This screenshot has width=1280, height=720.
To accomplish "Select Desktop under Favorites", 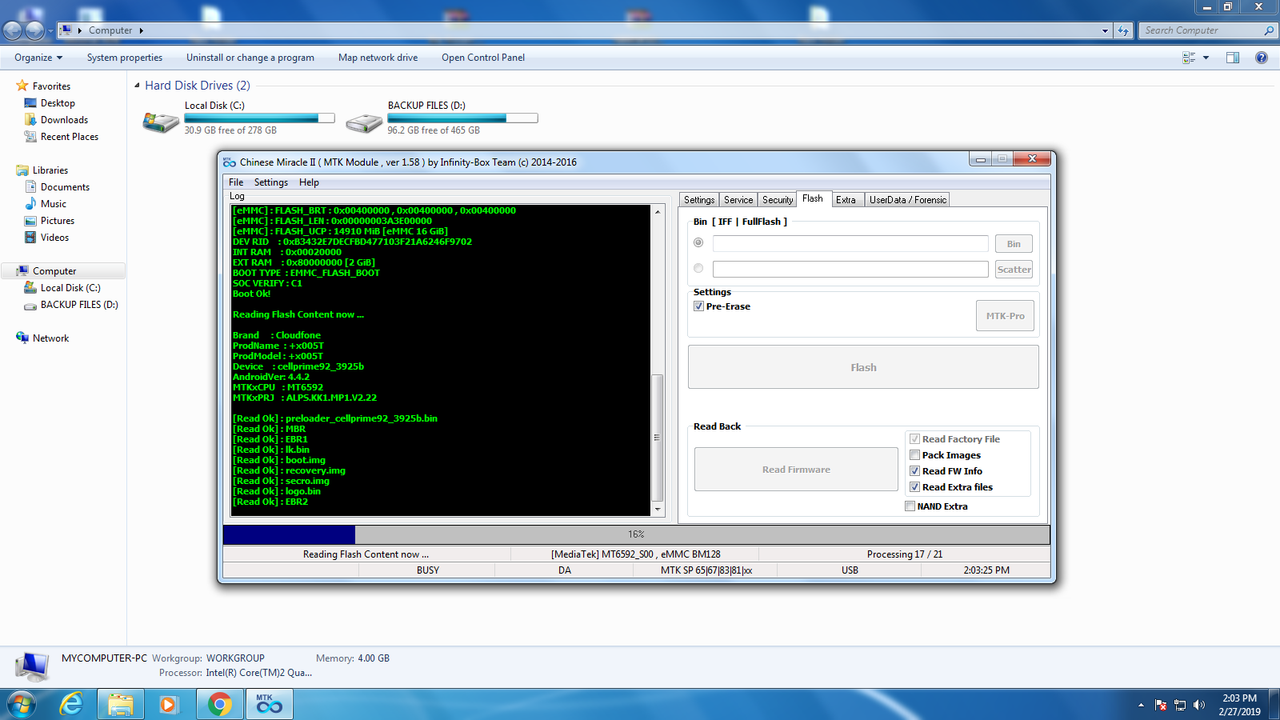I will (x=57, y=103).
